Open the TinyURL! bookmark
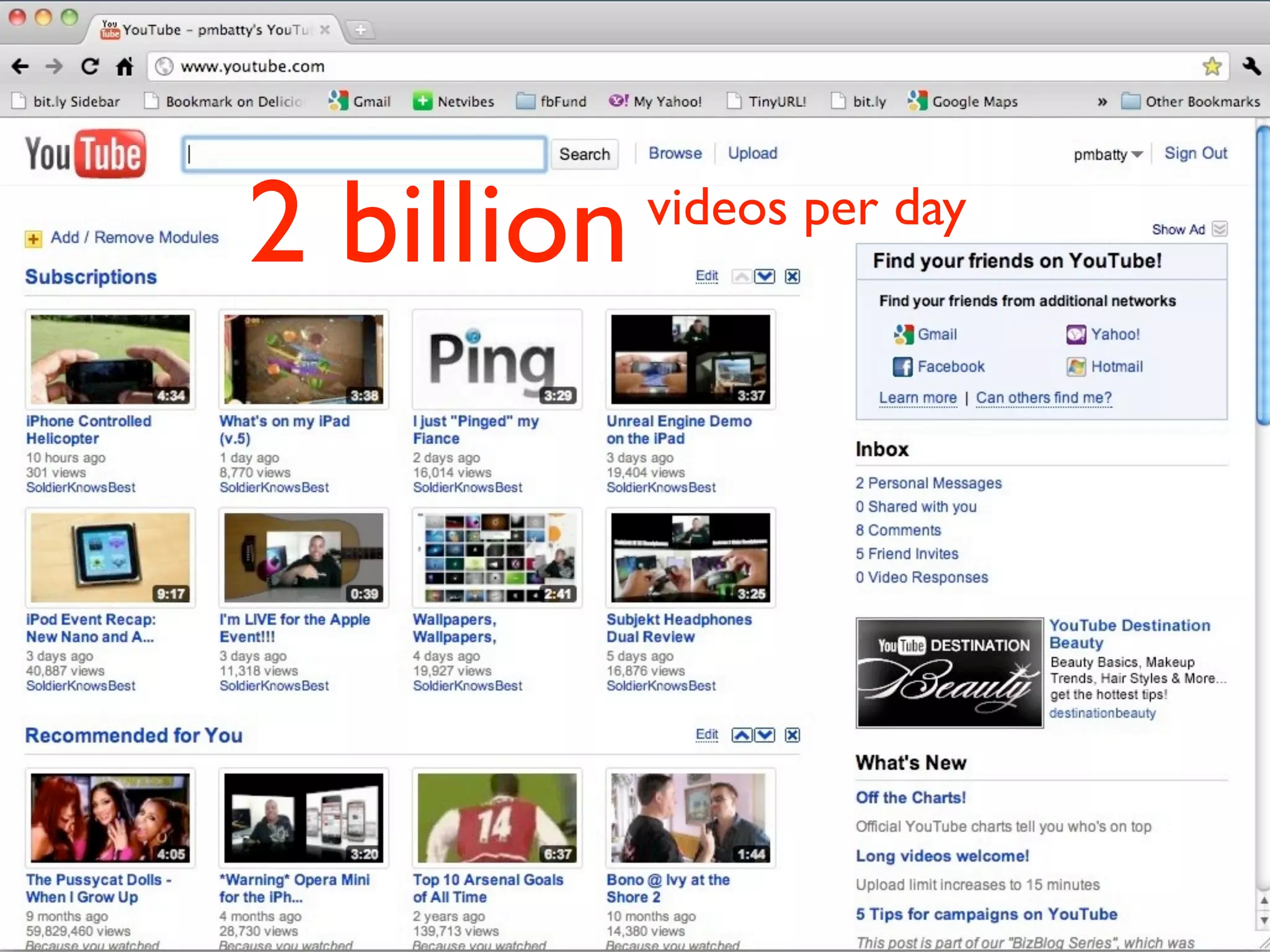 (x=766, y=101)
